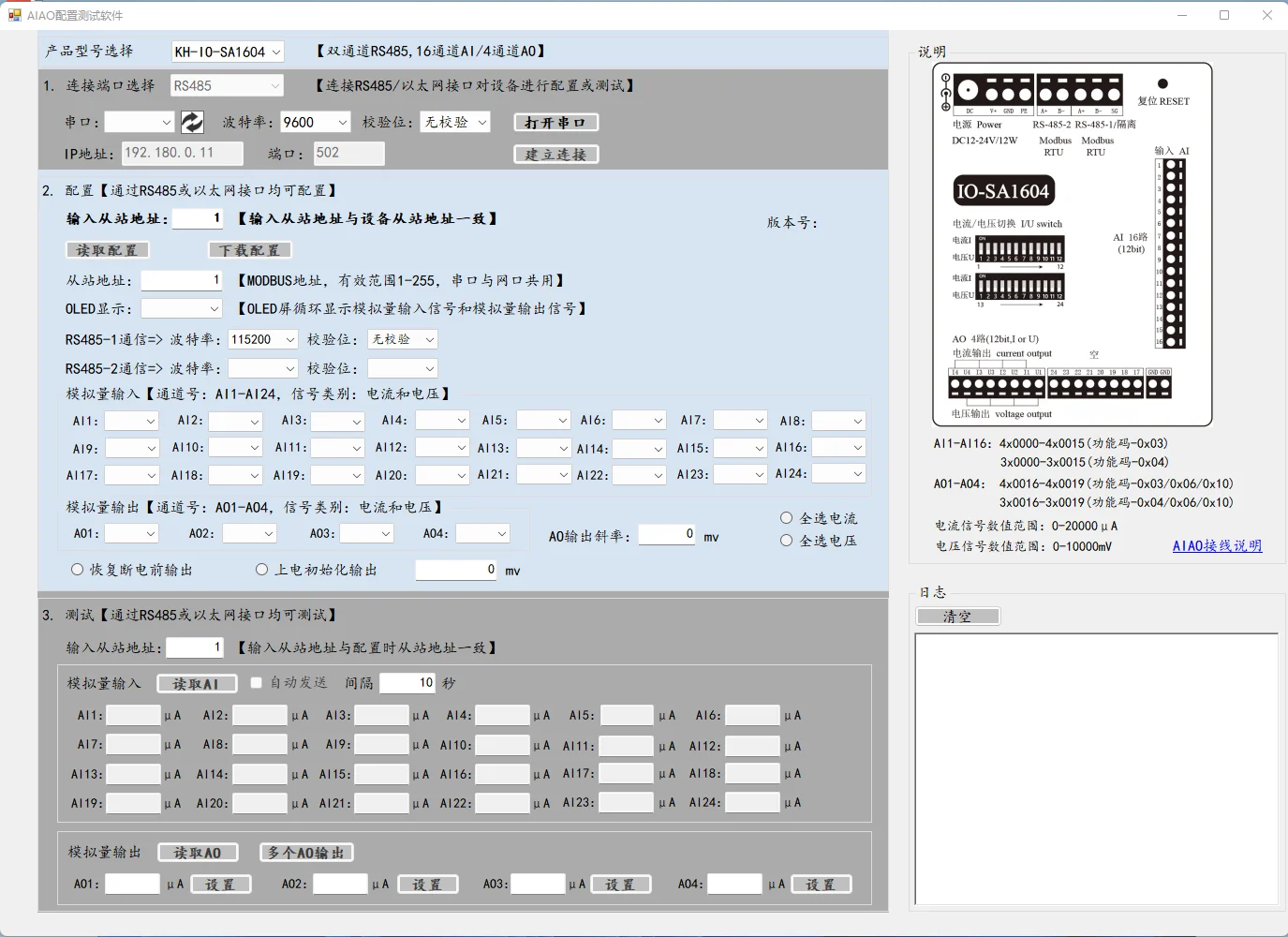
Task: Click the 设置 button for AO2
Action: pos(427,884)
